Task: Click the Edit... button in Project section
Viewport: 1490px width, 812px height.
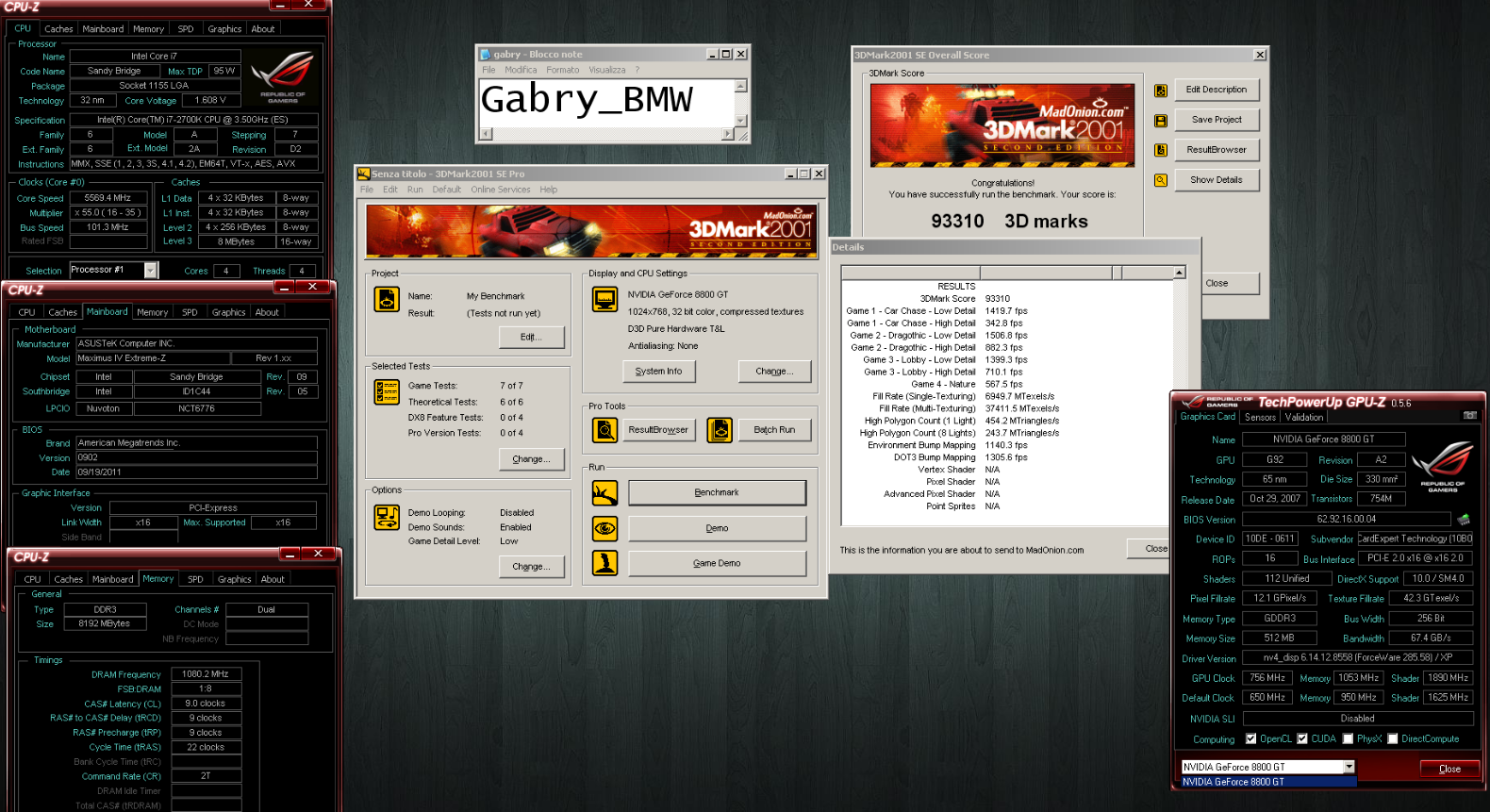Action: point(531,337)
